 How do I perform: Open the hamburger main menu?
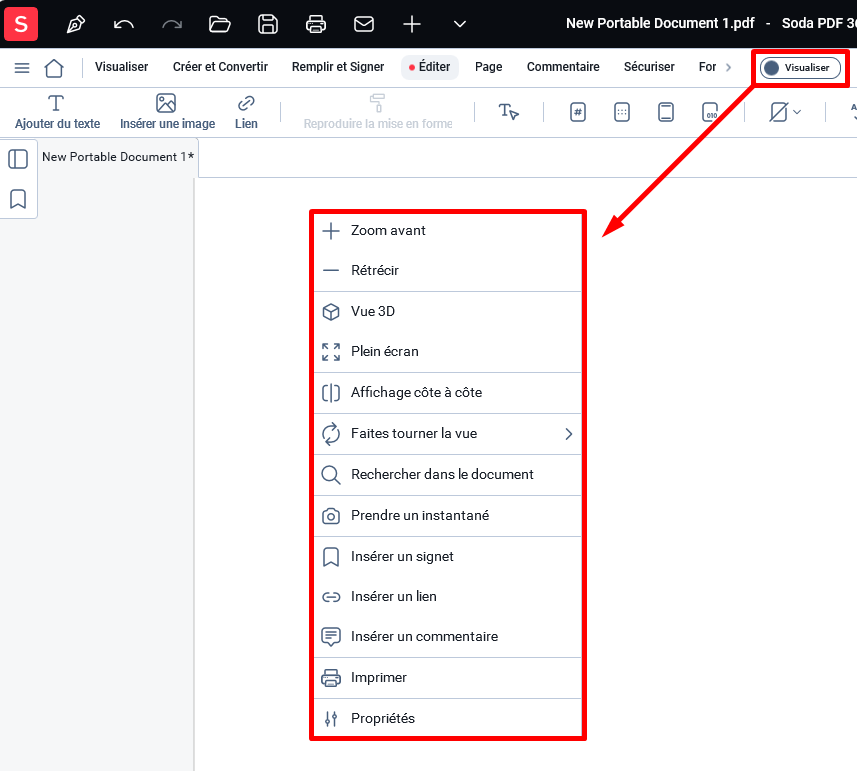22,68
